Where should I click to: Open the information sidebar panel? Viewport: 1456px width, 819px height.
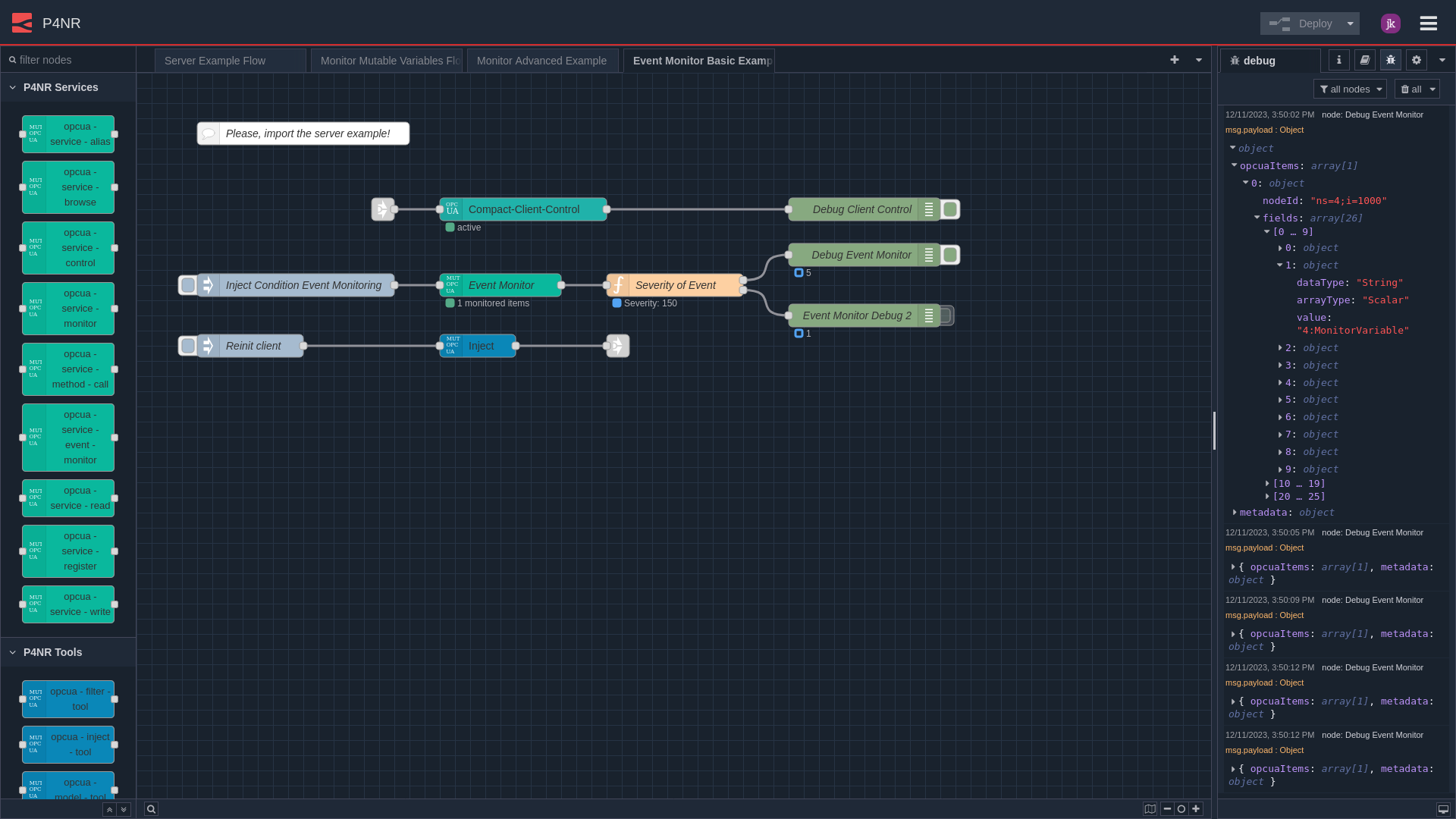(1338, 60)
